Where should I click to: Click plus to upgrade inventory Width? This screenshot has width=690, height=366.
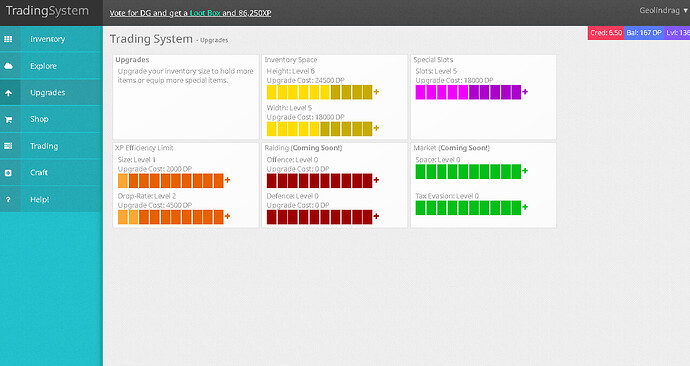coord(376,128)
